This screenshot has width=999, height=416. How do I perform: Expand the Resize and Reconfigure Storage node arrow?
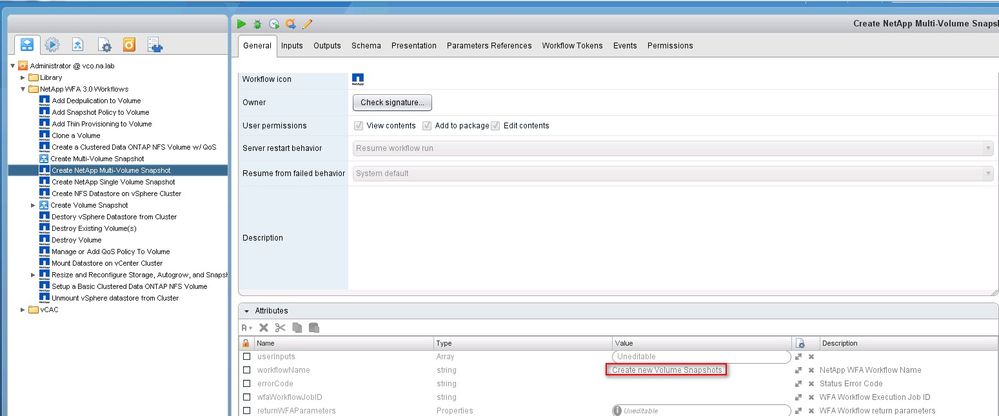(33, 275)
